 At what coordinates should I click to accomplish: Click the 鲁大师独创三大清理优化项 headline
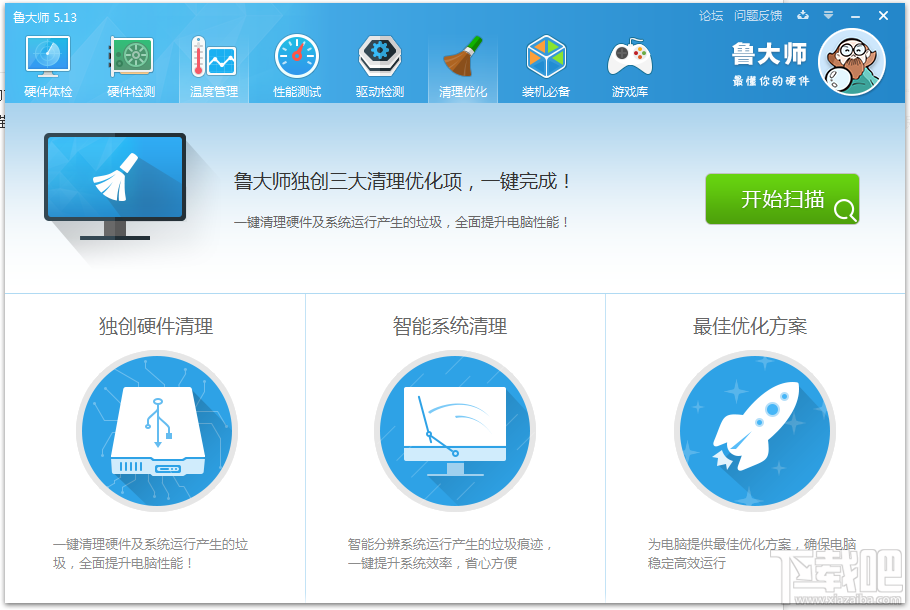click(x=403, y=182)
